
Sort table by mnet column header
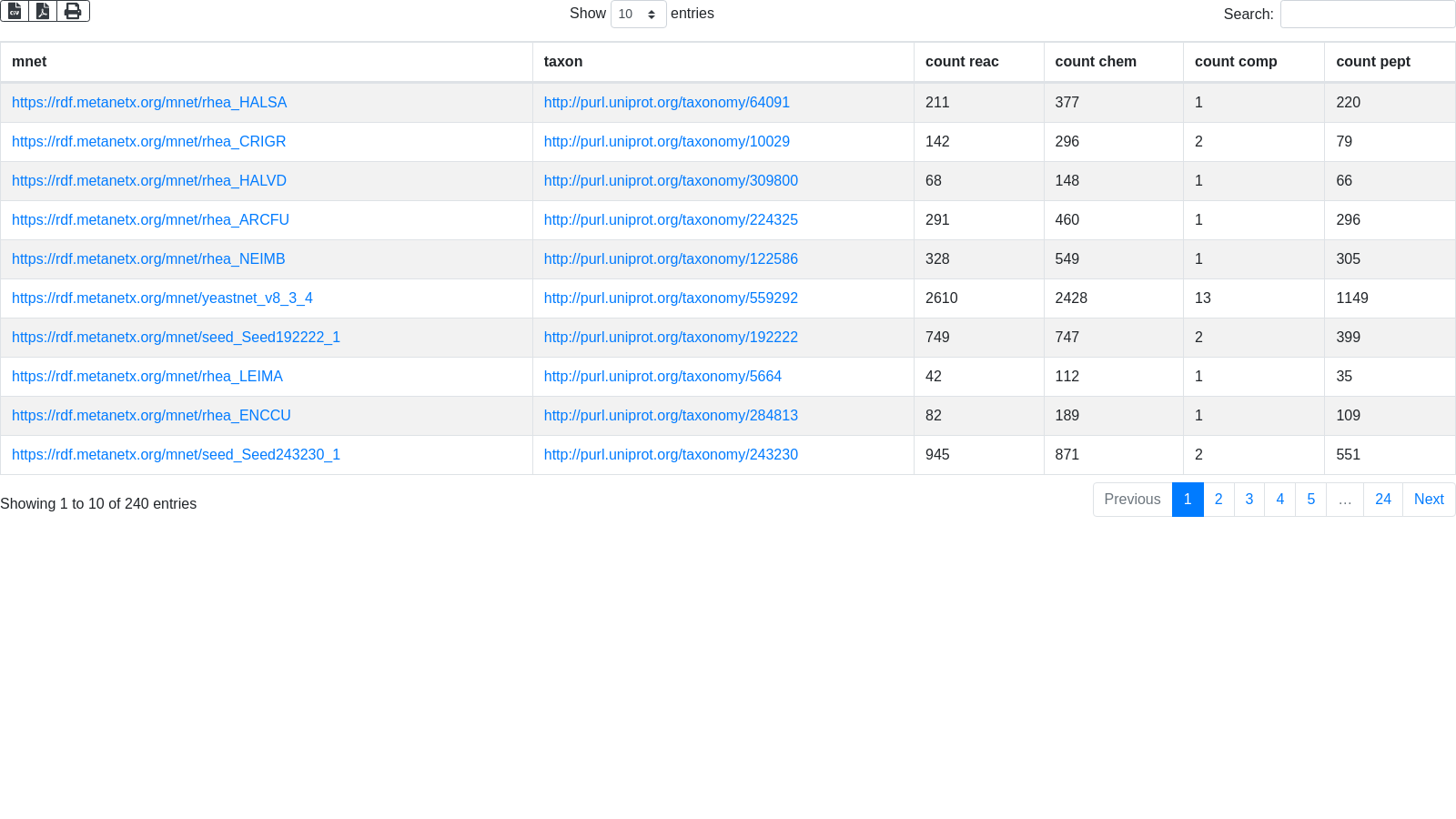click(29, 62)
